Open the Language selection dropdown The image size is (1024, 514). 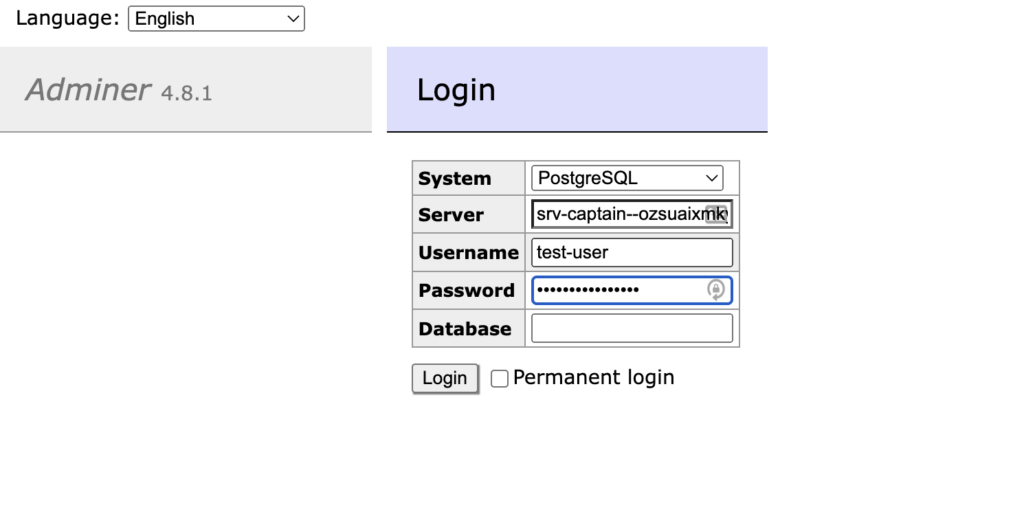click(216, 19)
